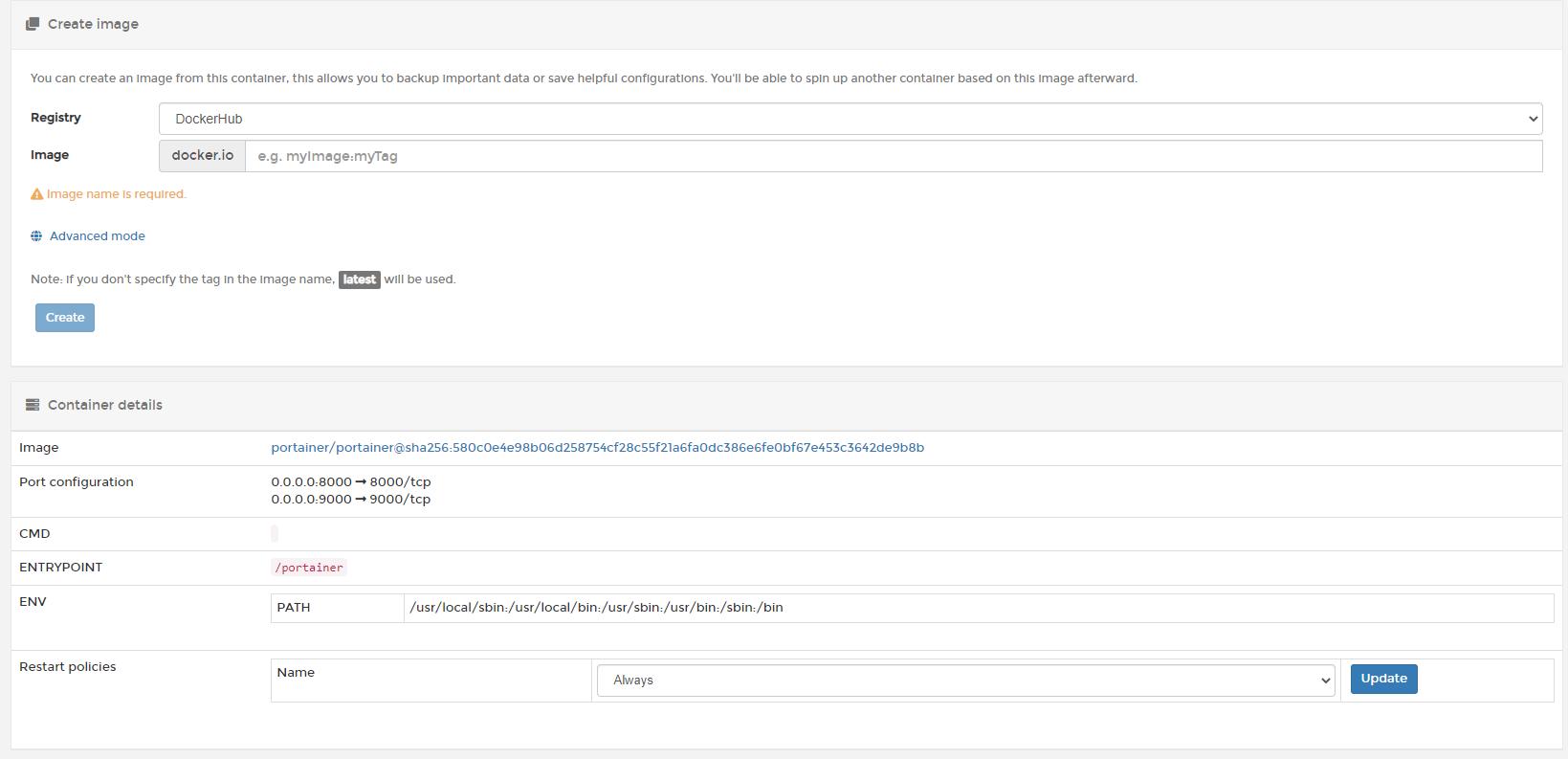
Task: Open the portainer/portainer sha256 image link
Action: coord(597,448)
